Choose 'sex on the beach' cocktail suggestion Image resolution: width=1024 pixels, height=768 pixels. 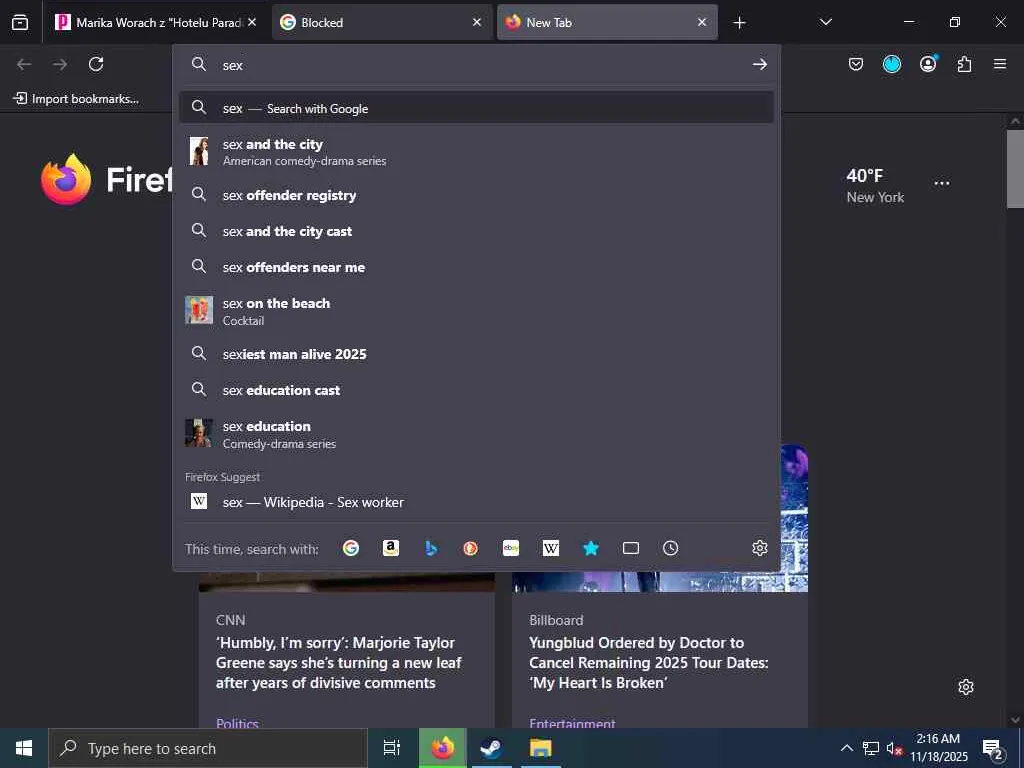(x=476, y=311)
